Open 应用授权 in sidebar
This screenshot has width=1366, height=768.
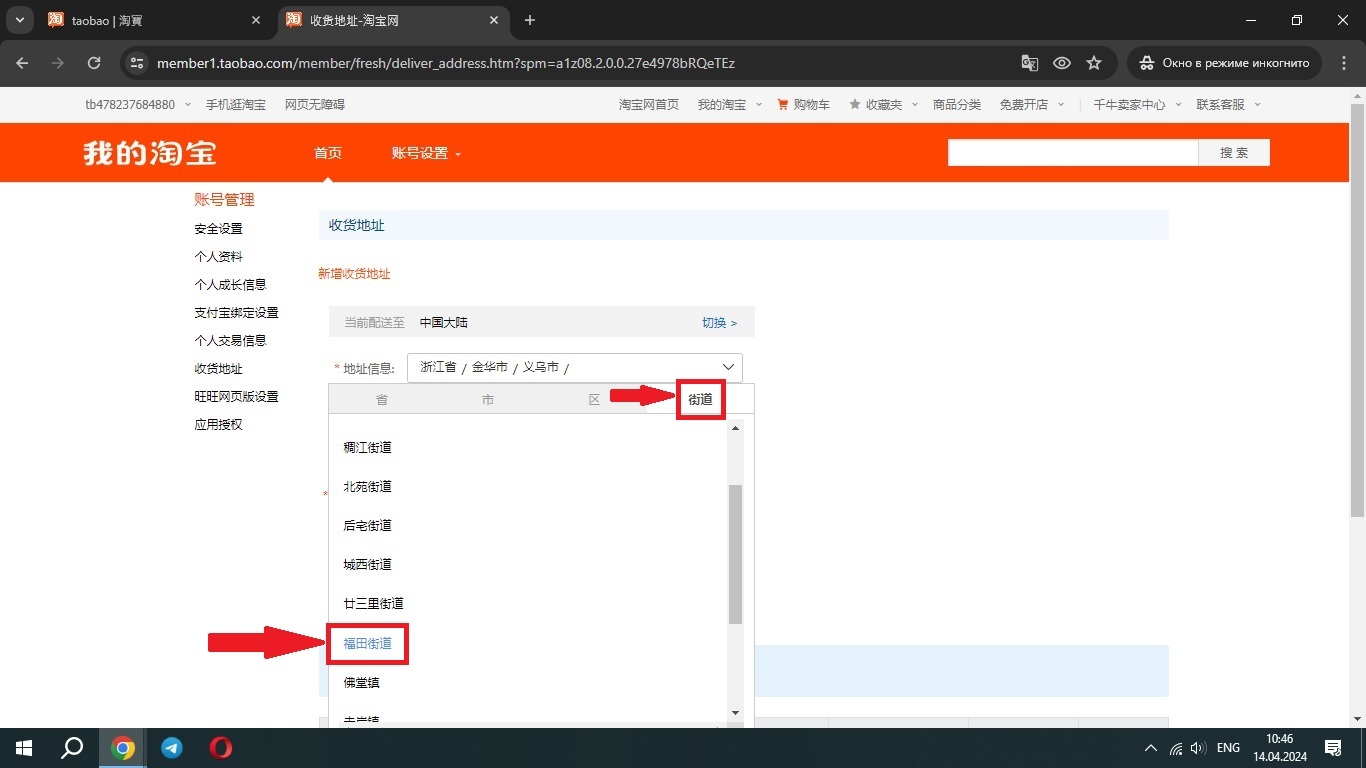(x=218, y=424)
